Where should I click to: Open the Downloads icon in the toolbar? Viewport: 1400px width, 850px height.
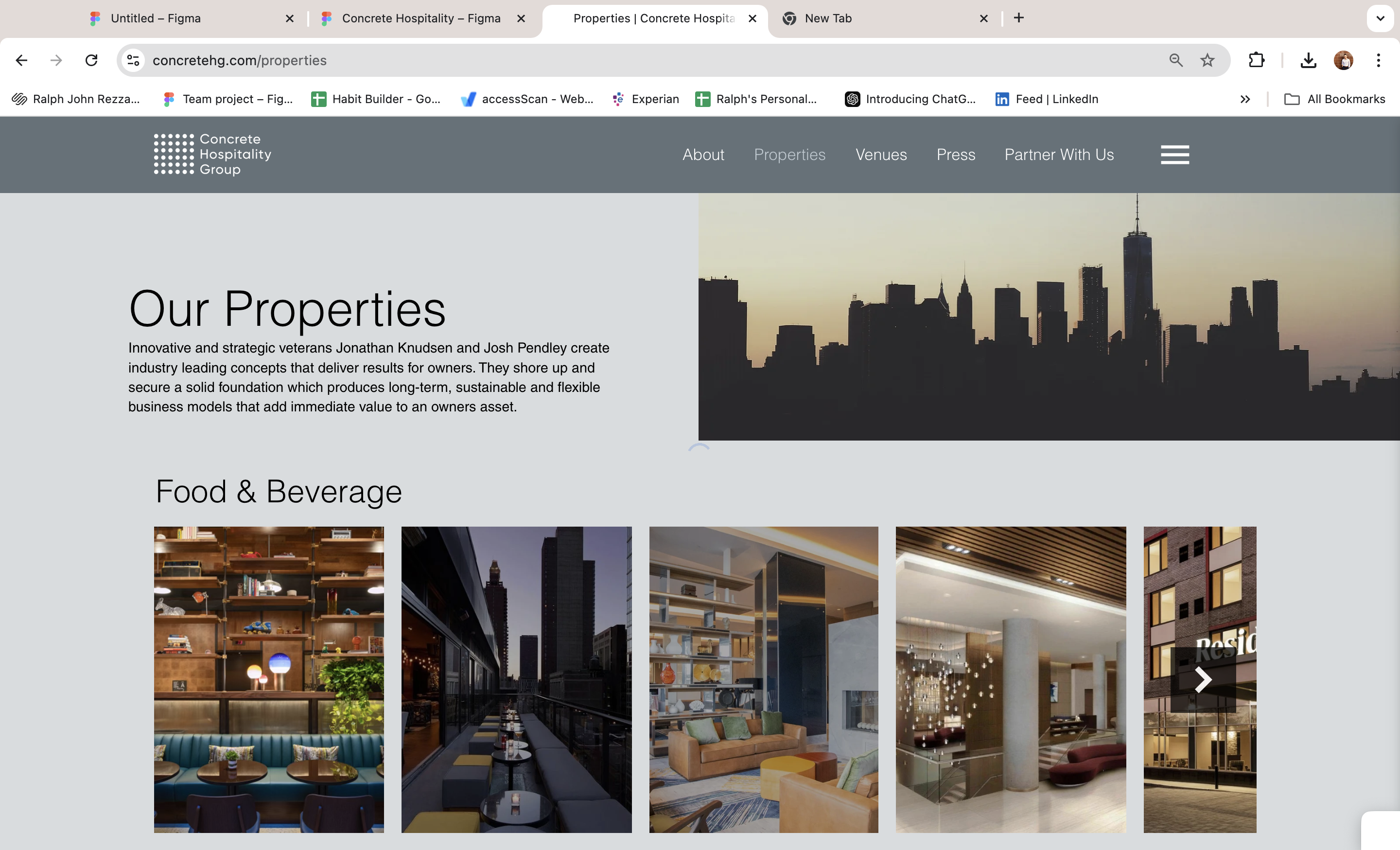(1309, 60)
